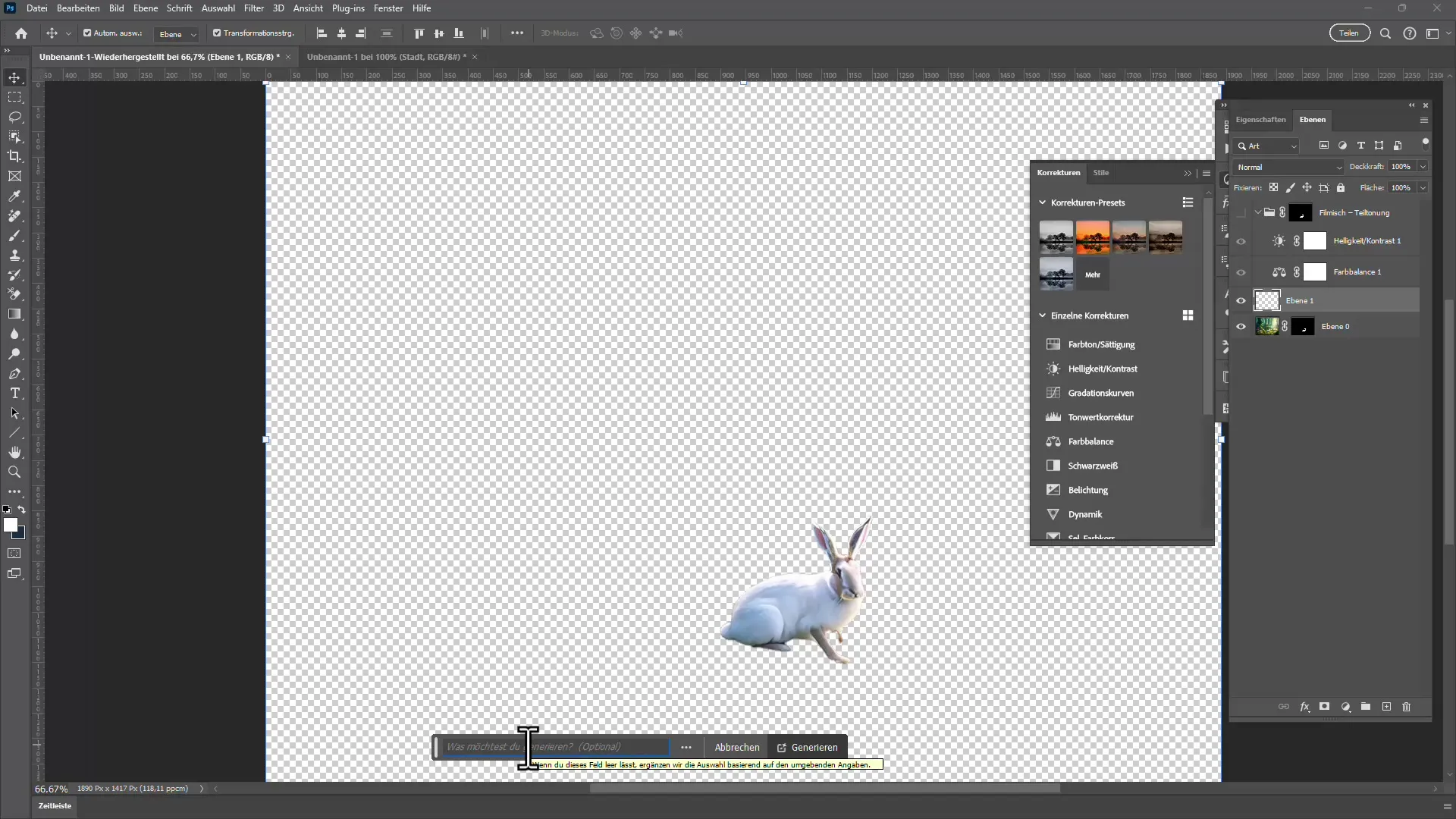Image resolution: width=1456 pixels, height=819 pixels.
Task: Open the Filter menu
Action: pos(253,8)
